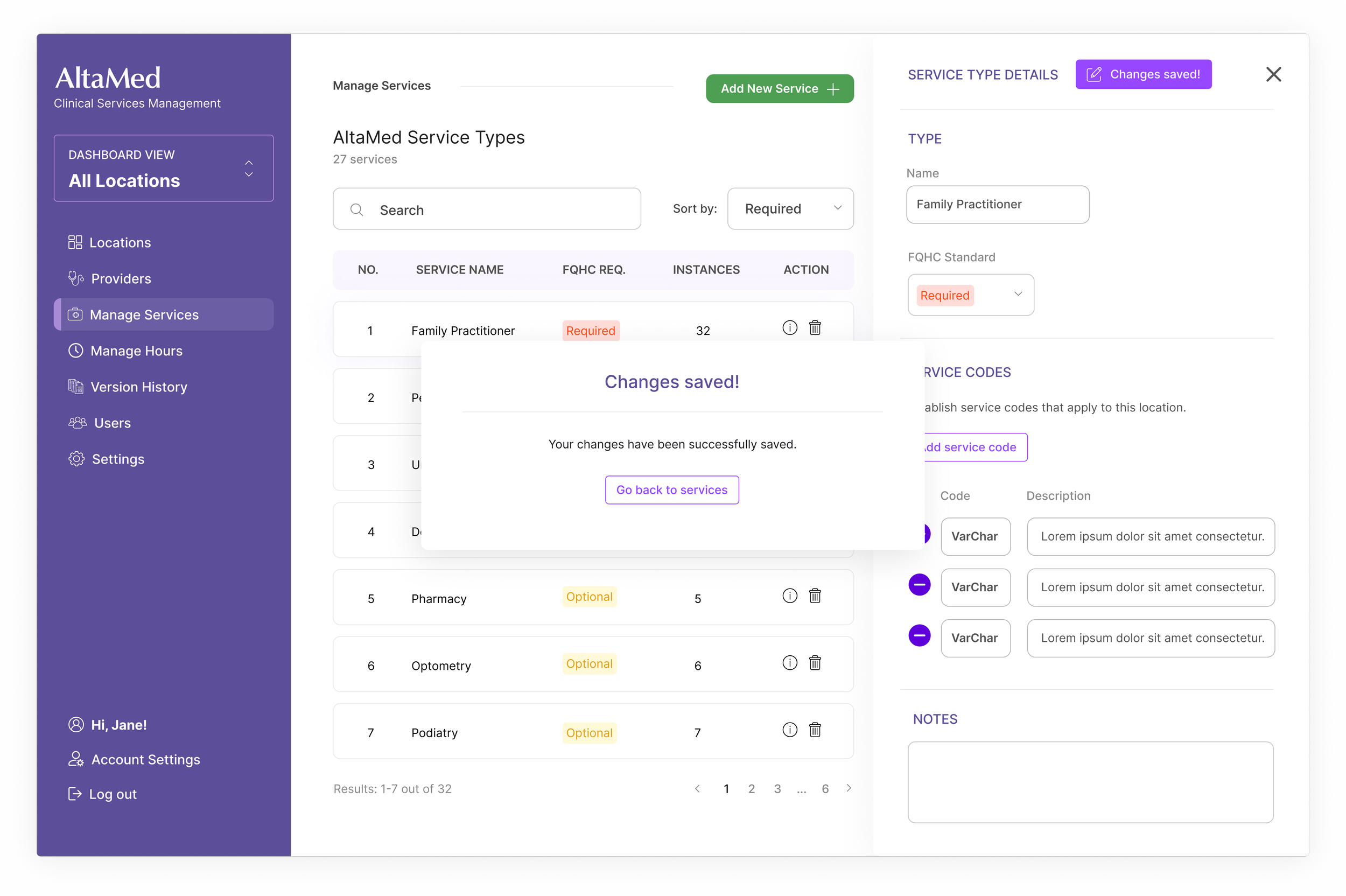Delete the Family Practitioner service

click(x=815, y=328)
